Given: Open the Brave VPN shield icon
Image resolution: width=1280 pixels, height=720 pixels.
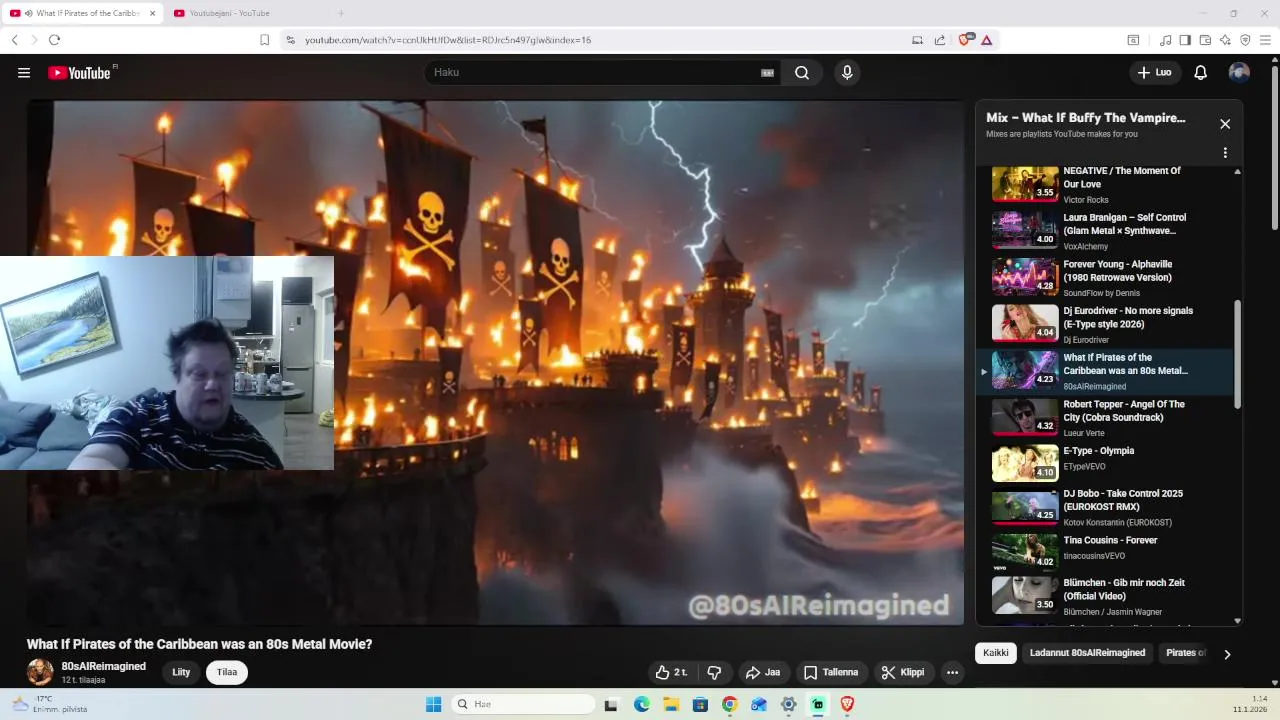Looking at the screenshot, I should (x=1245, y=40).
